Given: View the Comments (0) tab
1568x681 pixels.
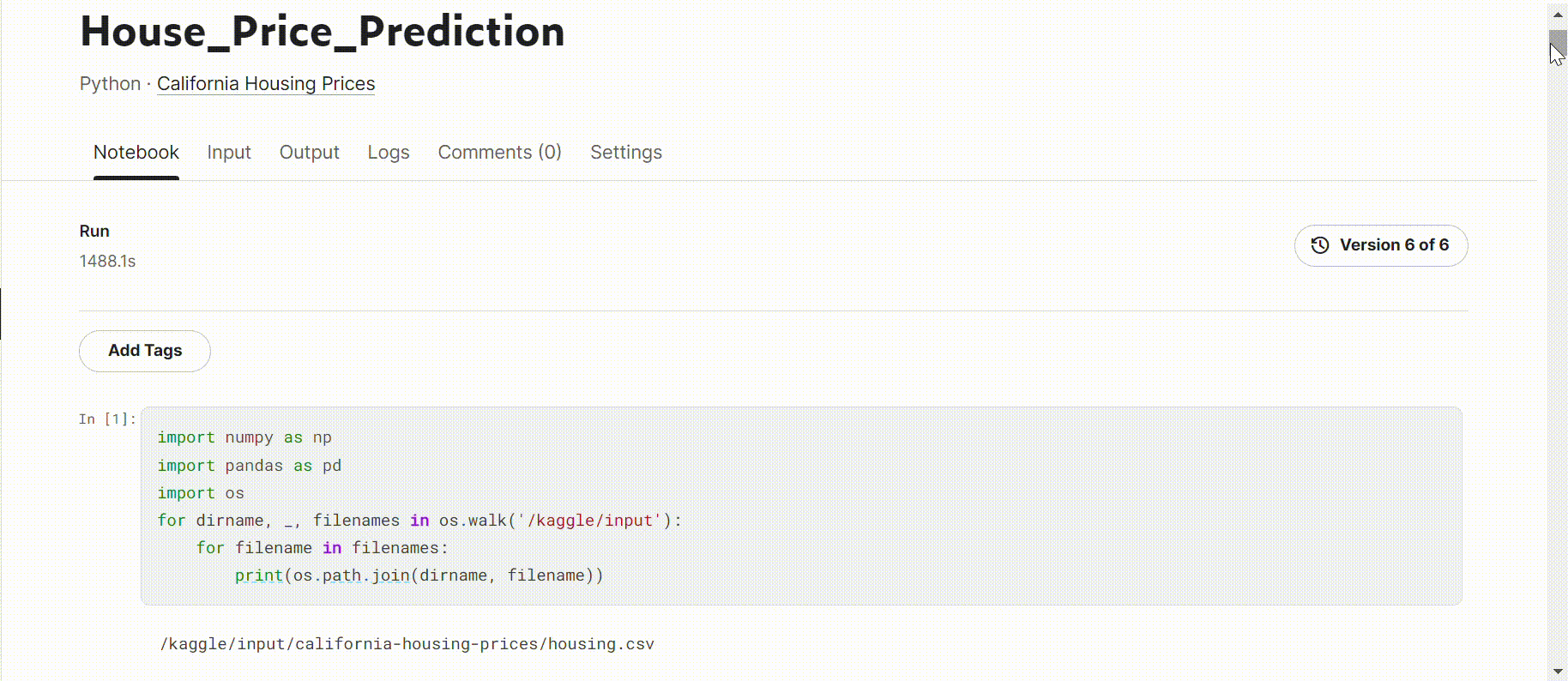Looking at the screenshot, I should [x=500, y=153].
